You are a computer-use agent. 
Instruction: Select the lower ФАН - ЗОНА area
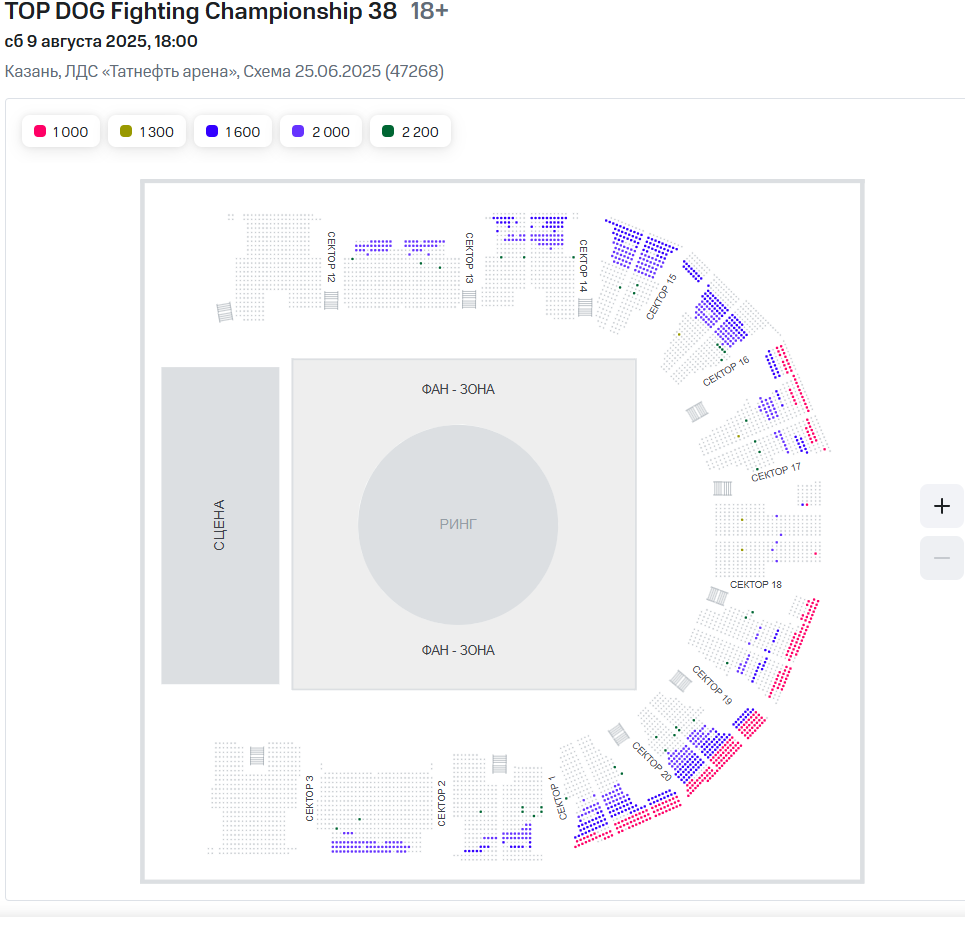pos(458,650)
